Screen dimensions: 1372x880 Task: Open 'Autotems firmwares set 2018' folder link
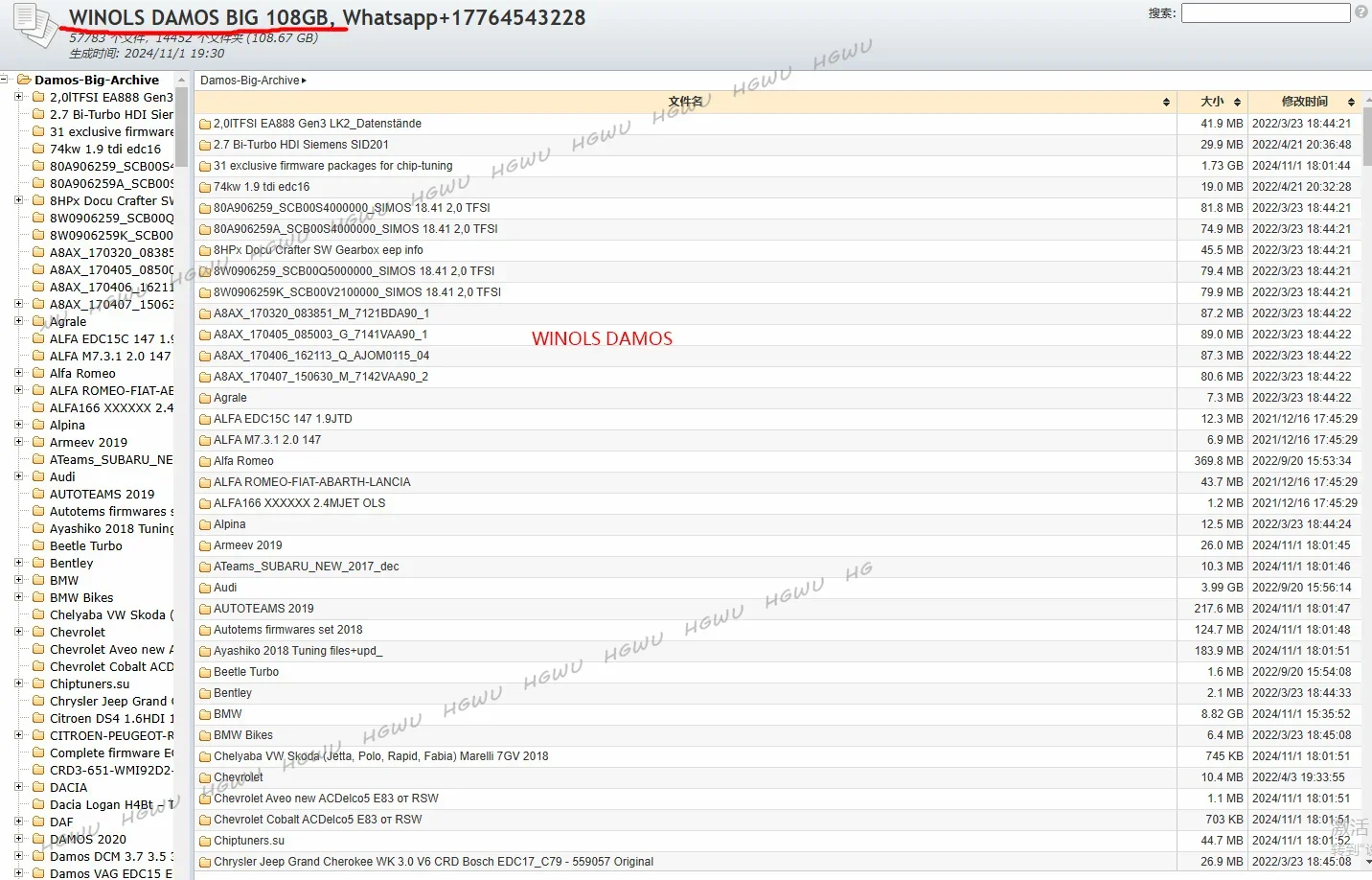[288, 630]
